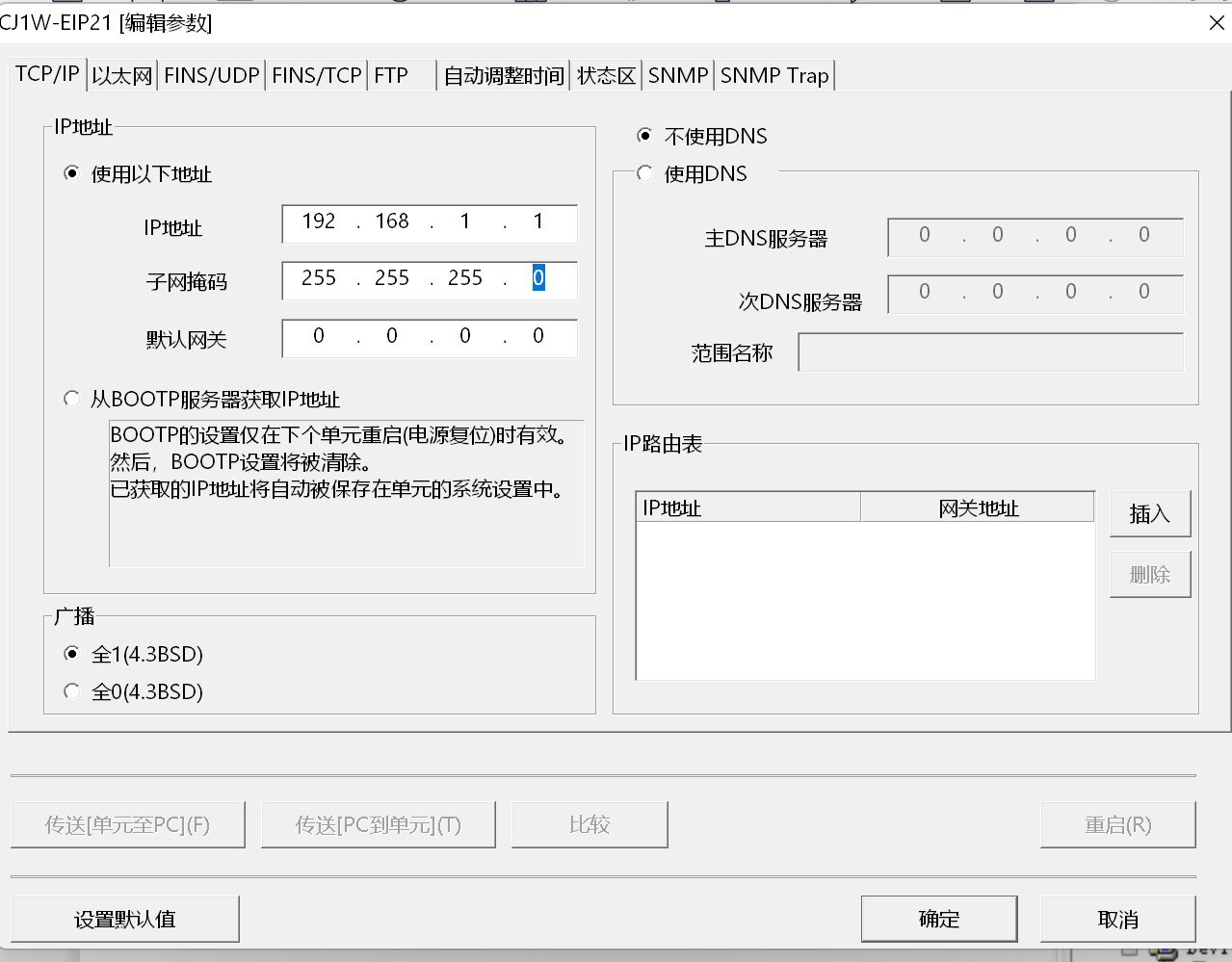Click second octet 168 of IP地址
The image size is (1232, 962).
(x=392, y=221)
